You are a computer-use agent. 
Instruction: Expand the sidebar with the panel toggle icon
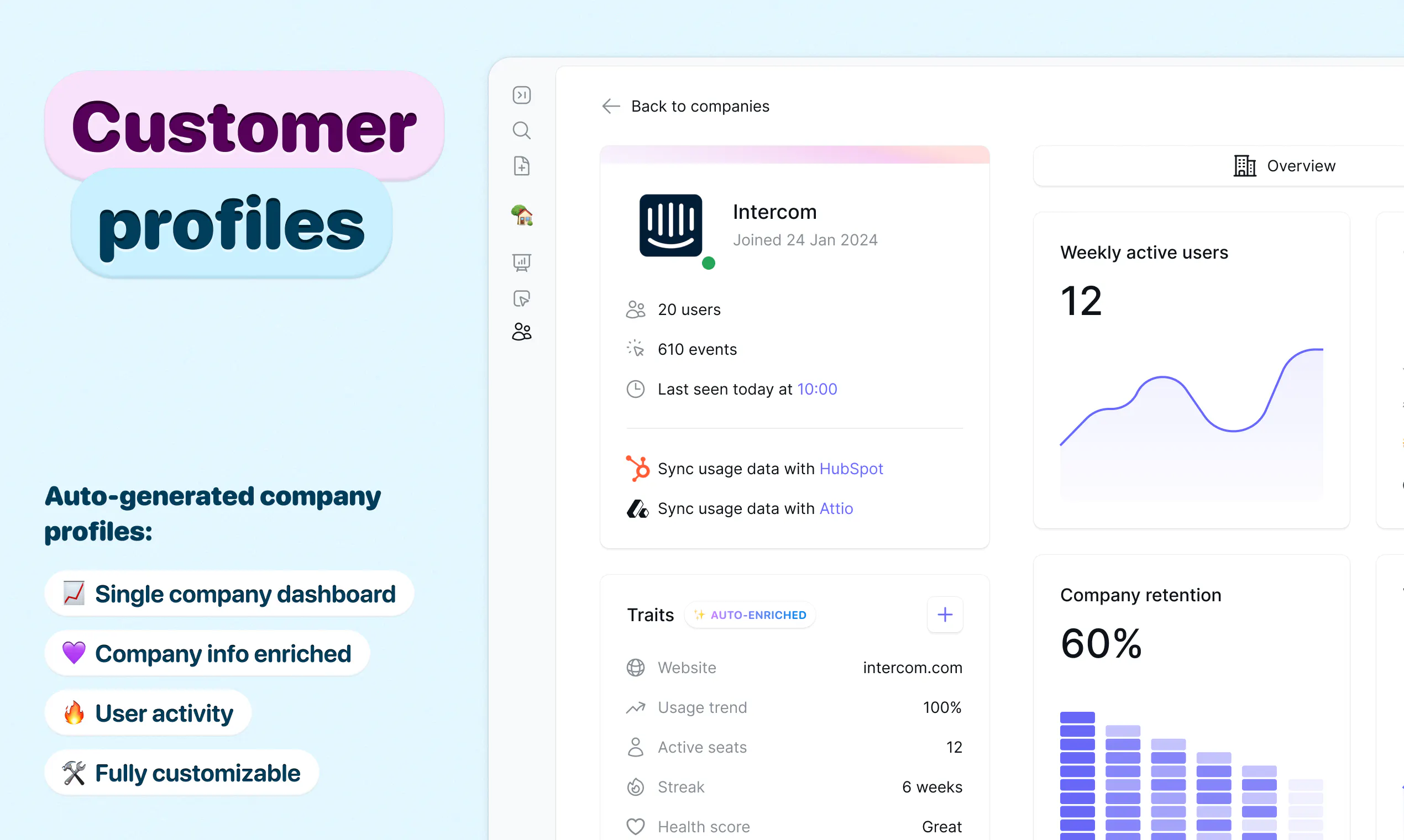(521, 95)
